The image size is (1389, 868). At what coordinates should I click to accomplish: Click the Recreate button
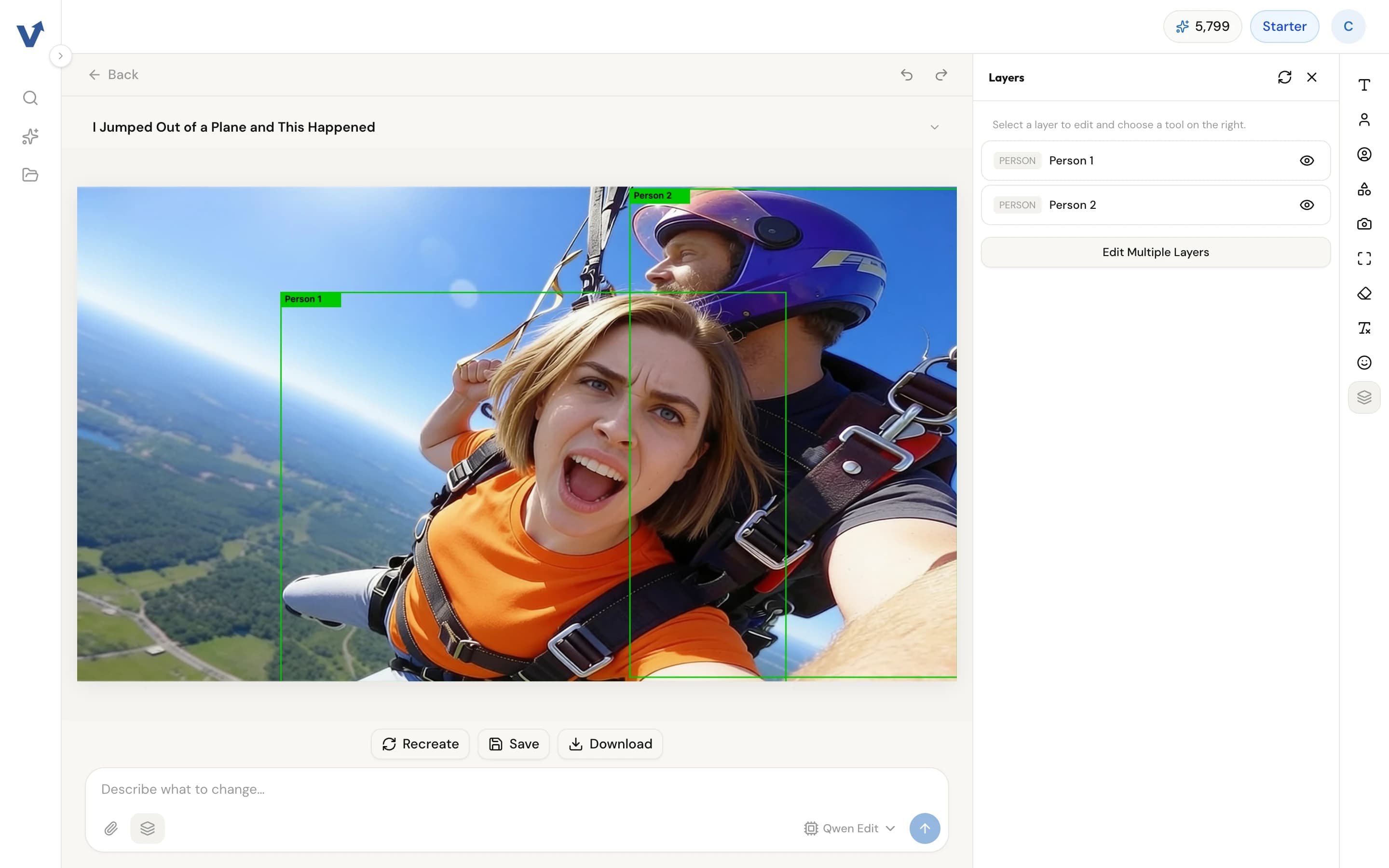coord(420,744)
